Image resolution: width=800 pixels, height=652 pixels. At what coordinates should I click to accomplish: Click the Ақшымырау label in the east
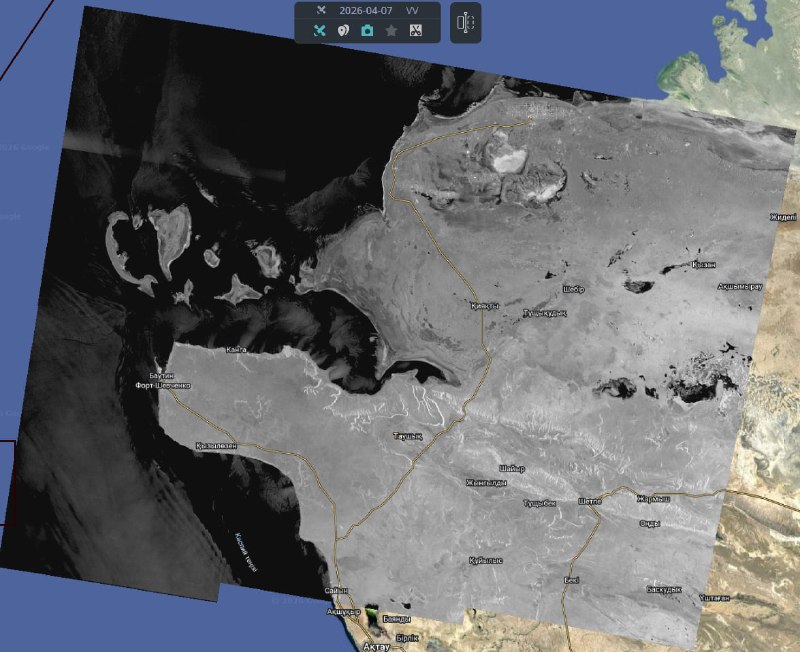(740, 287)
